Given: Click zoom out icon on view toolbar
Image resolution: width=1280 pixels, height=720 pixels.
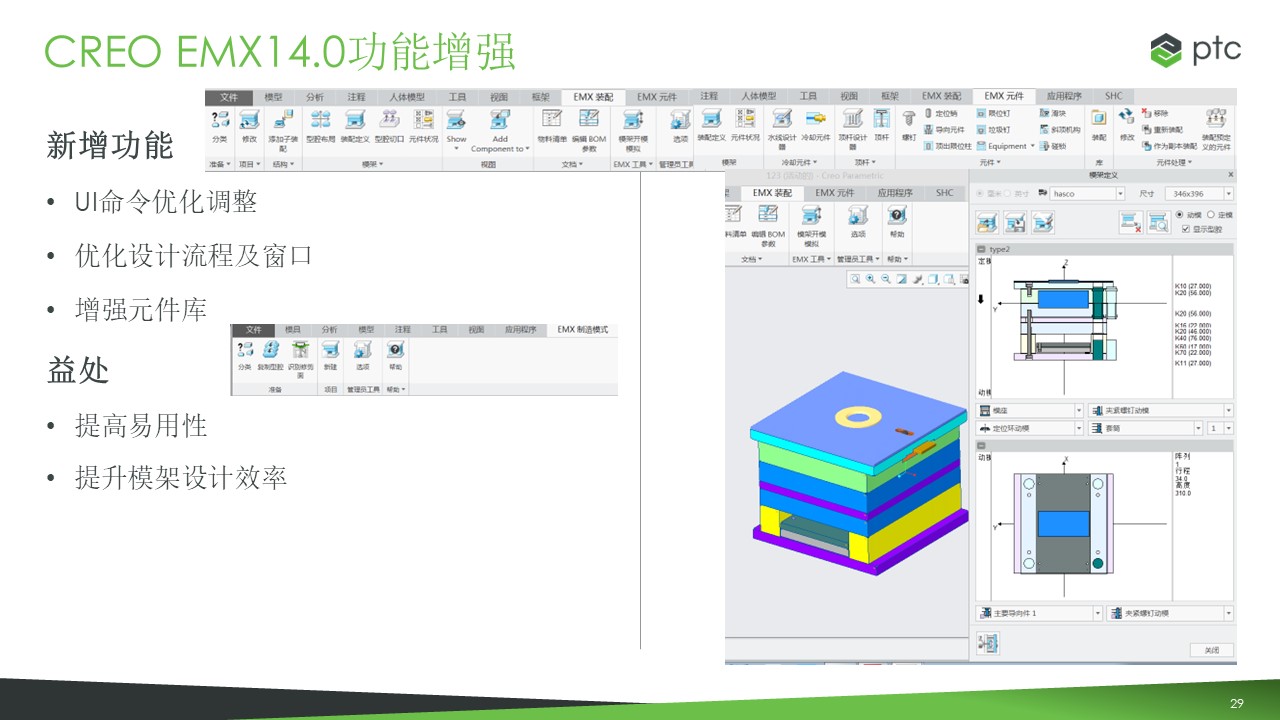Looking at the screenshot, I should (x=886, y=280).
